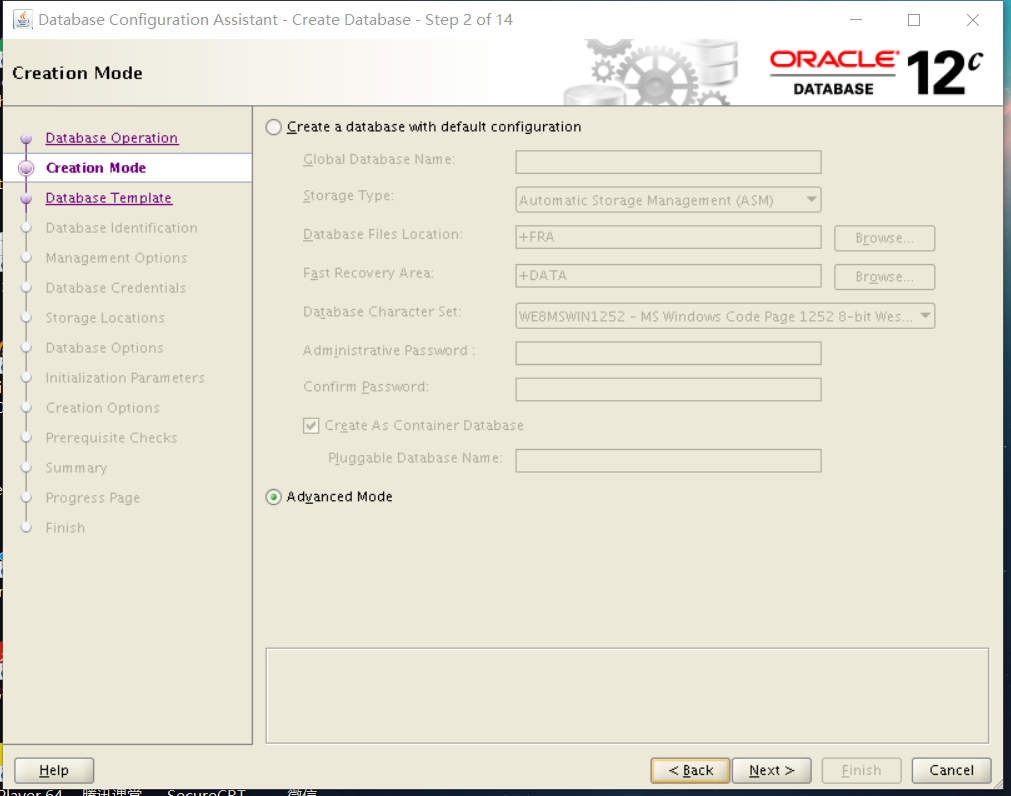Open the Storage Type dropdown
The height and width of the screenshot is (796, 1011).
(812, 199)
